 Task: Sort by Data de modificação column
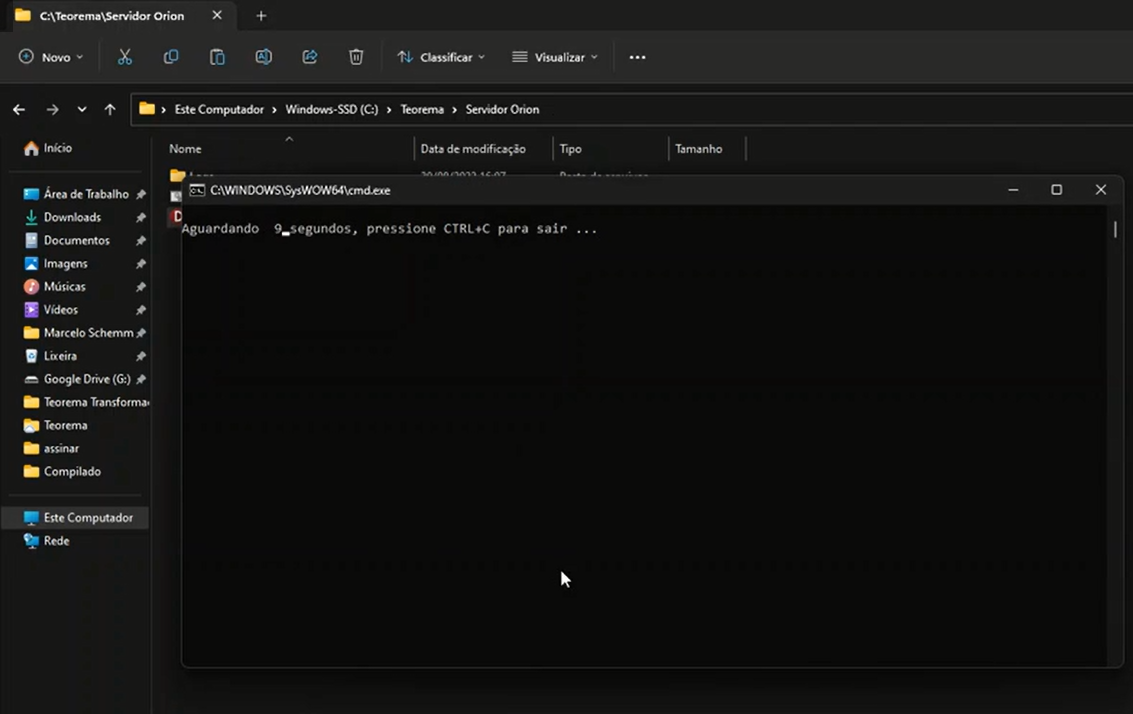click(473, 149)
